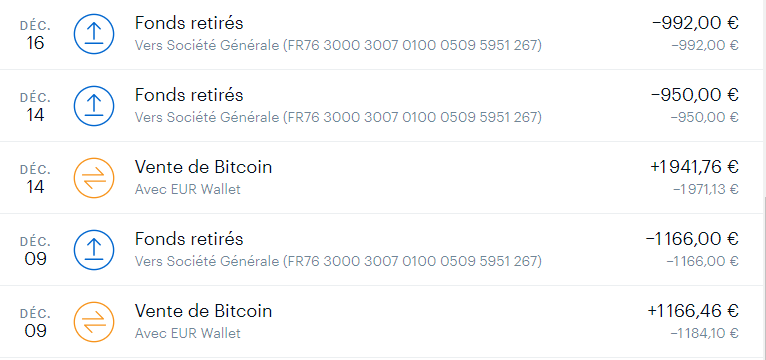Open the Fonds retirés entry of -950,00 €
Image resolution: width=766 pixels, height=360 pixels.
click(381, 106)
